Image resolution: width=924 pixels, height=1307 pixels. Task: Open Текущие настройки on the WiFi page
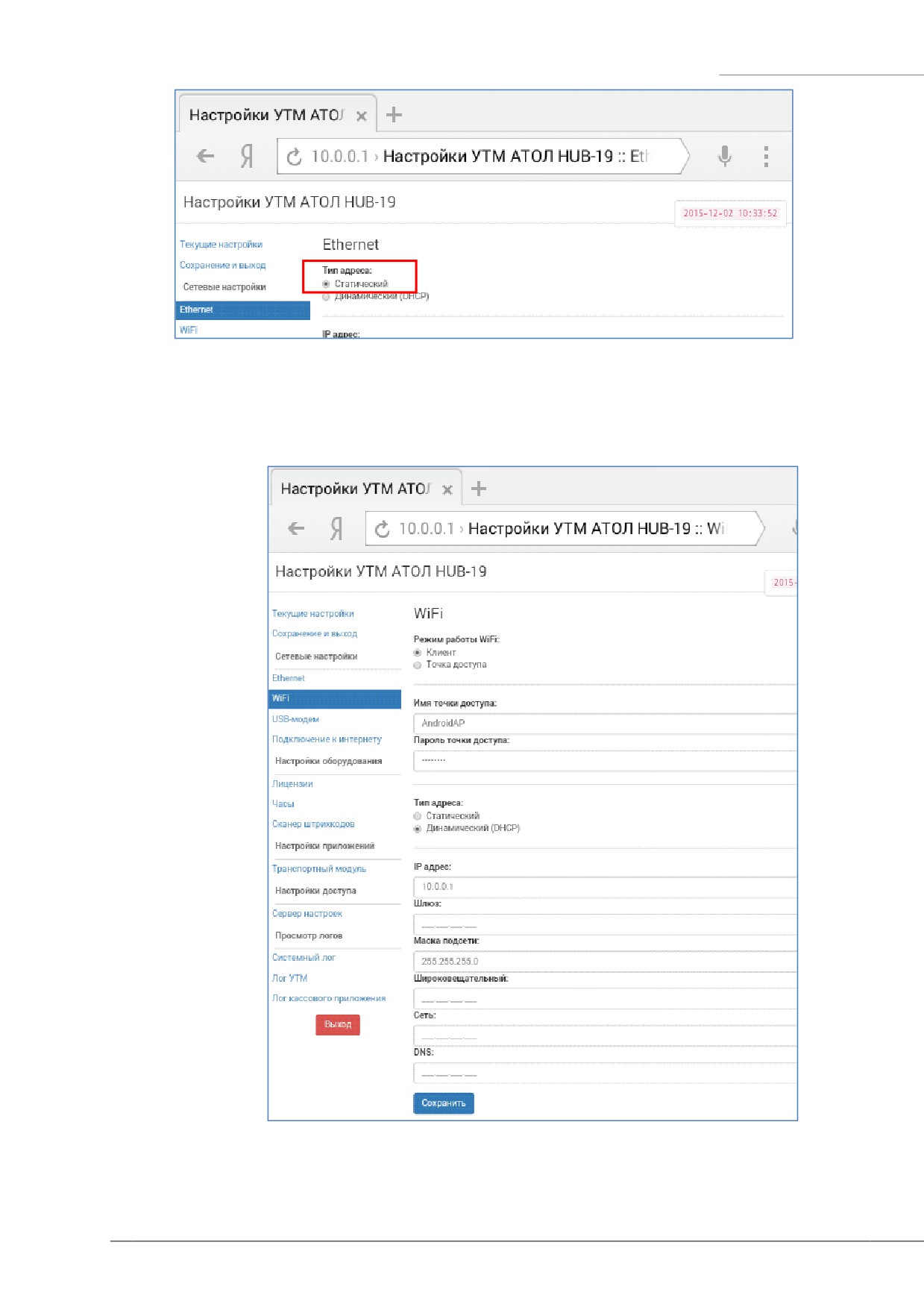[x=313, y=614]
